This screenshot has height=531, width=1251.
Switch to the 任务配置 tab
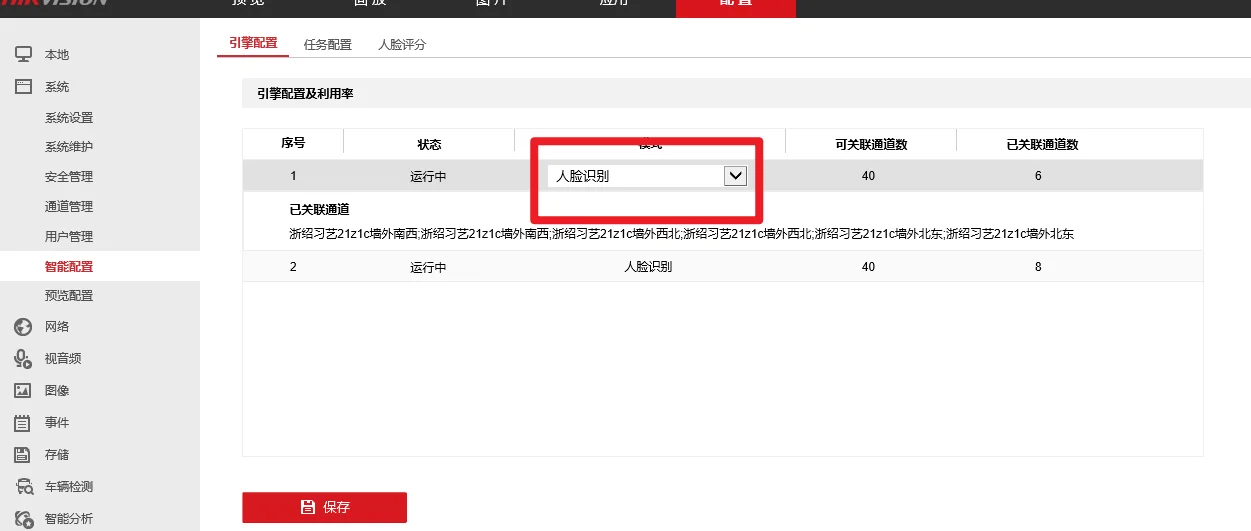point(327,45)
